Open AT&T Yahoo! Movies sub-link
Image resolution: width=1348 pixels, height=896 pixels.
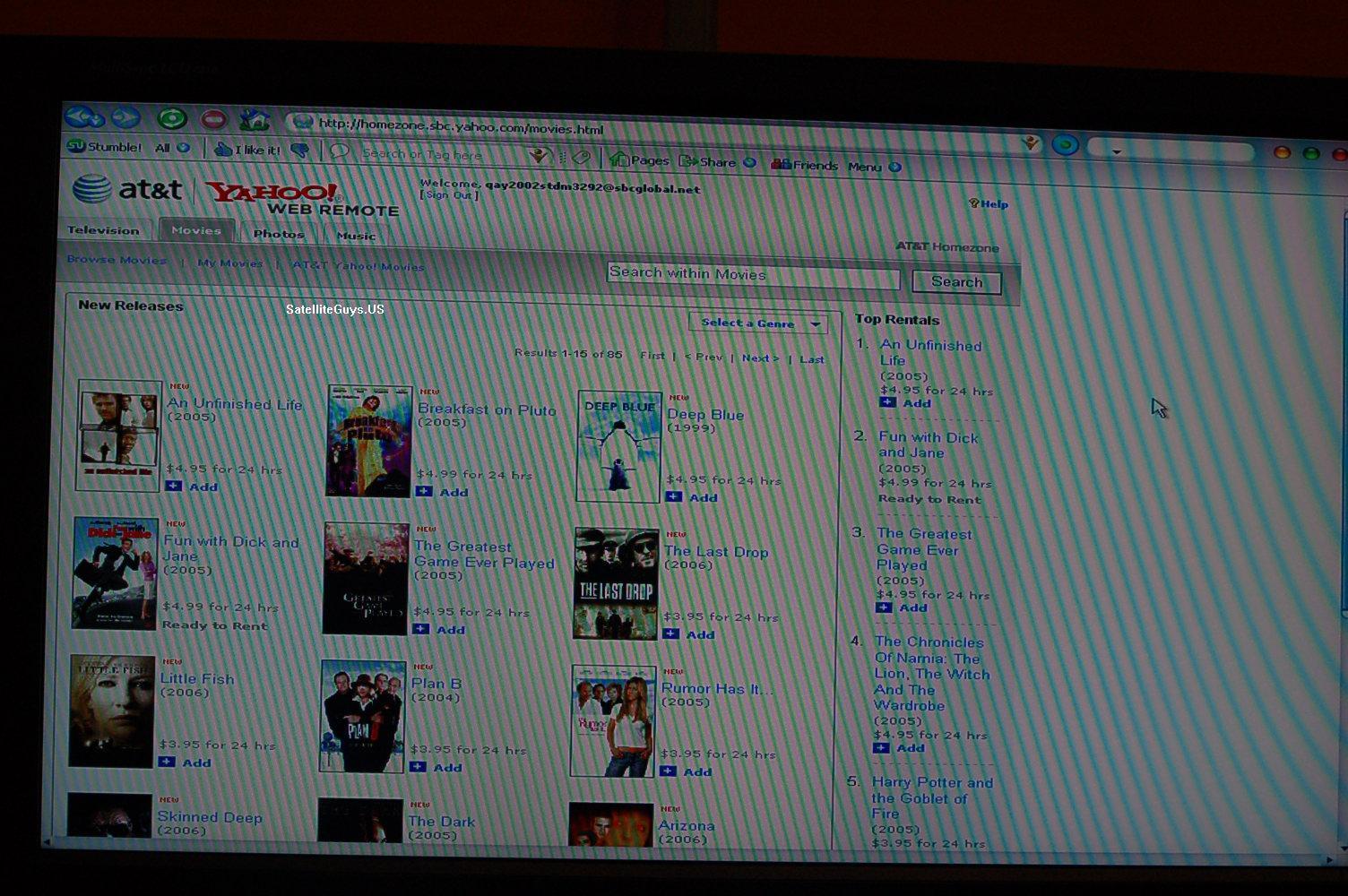pyautogui.click(x=359, y=266)
